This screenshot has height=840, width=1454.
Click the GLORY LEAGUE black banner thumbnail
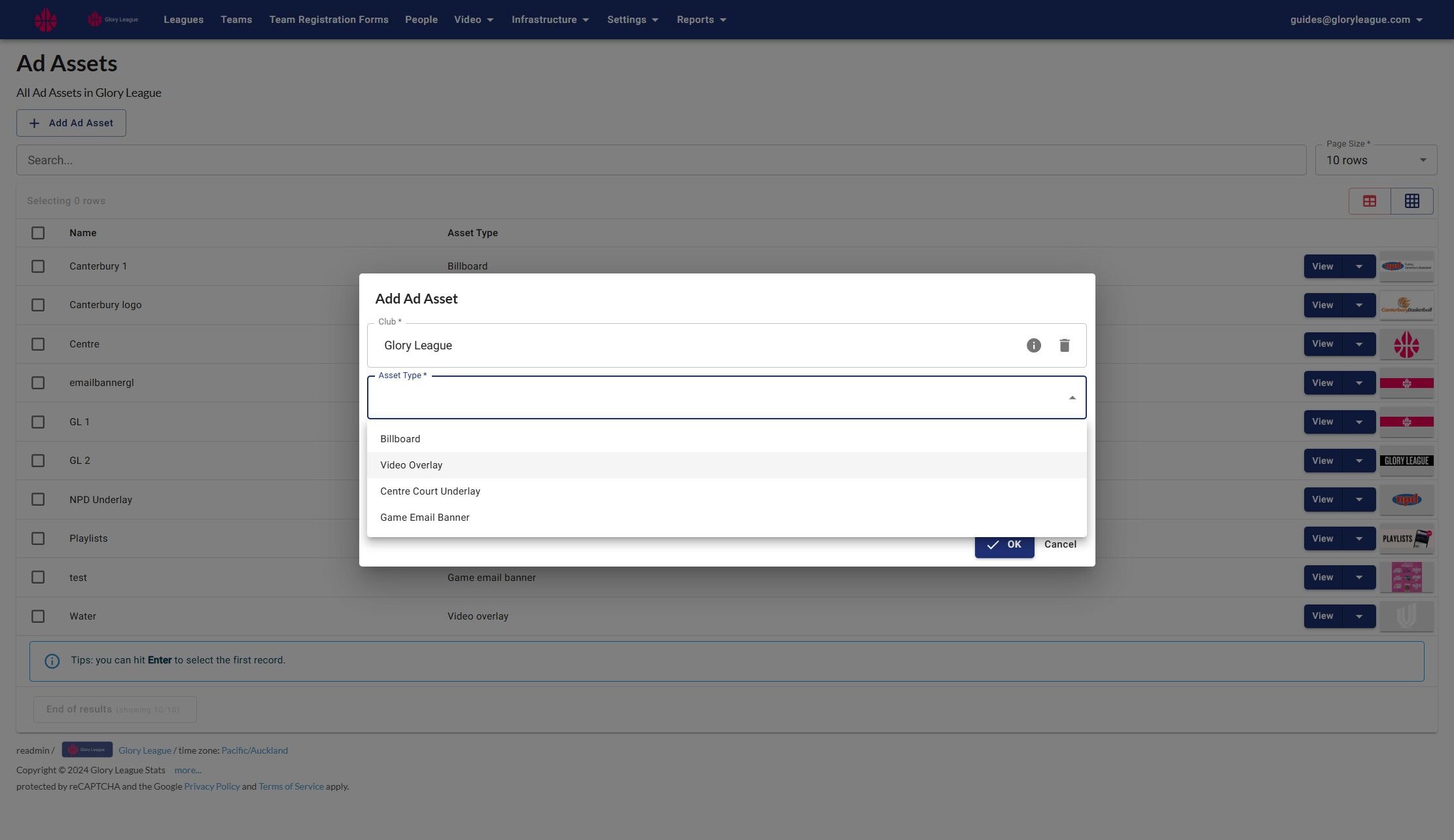pyautogui.click(x=1406, y=461)
